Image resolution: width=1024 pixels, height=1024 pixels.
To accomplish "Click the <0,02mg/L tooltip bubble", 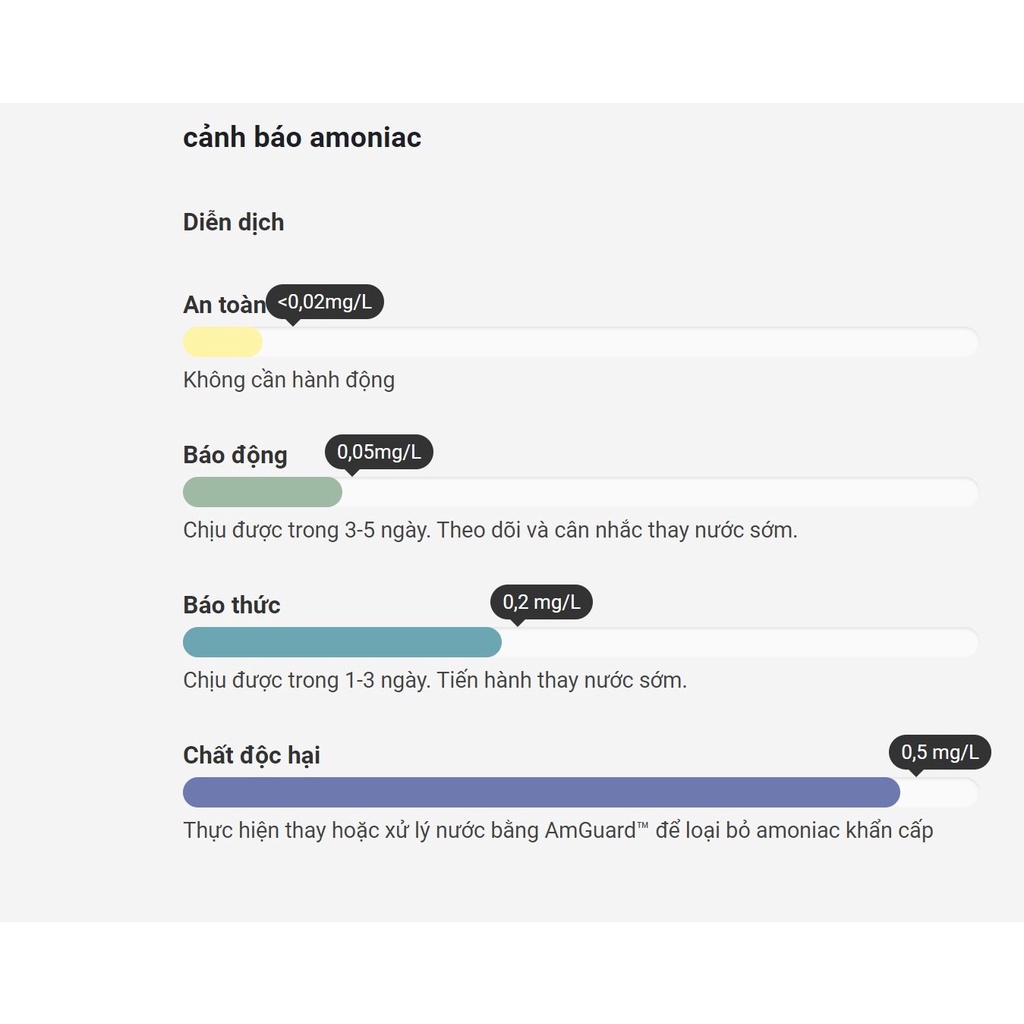I will tap(325, 302).
